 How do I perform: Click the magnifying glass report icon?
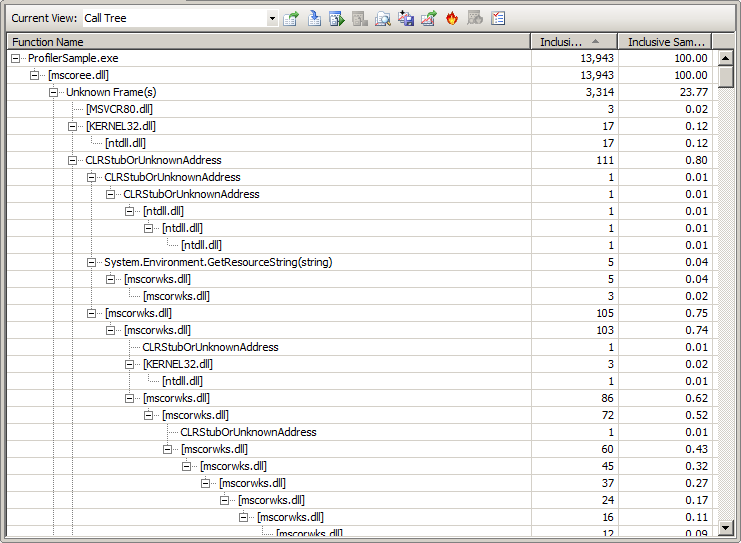point(383,18)
